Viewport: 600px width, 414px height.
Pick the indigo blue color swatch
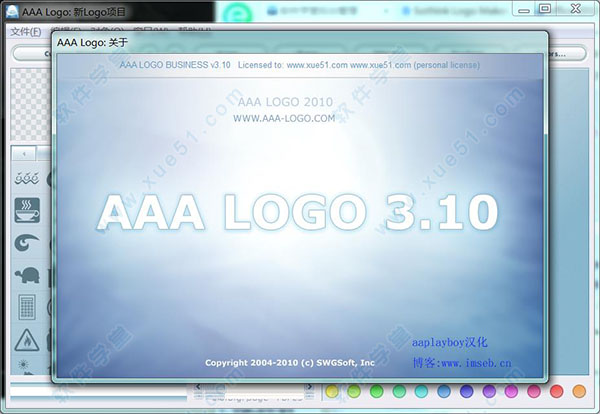(466, 391)
